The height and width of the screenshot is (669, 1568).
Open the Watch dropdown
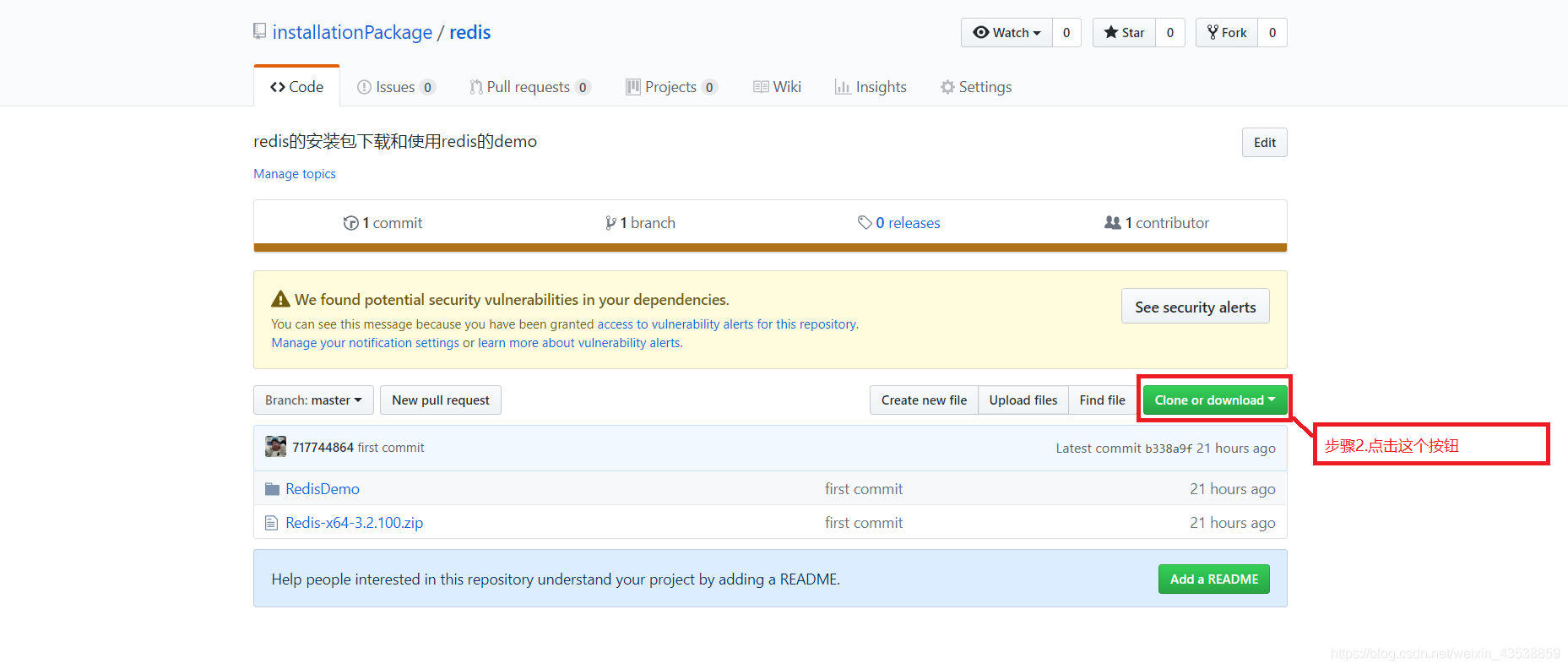coord(1006,33)
